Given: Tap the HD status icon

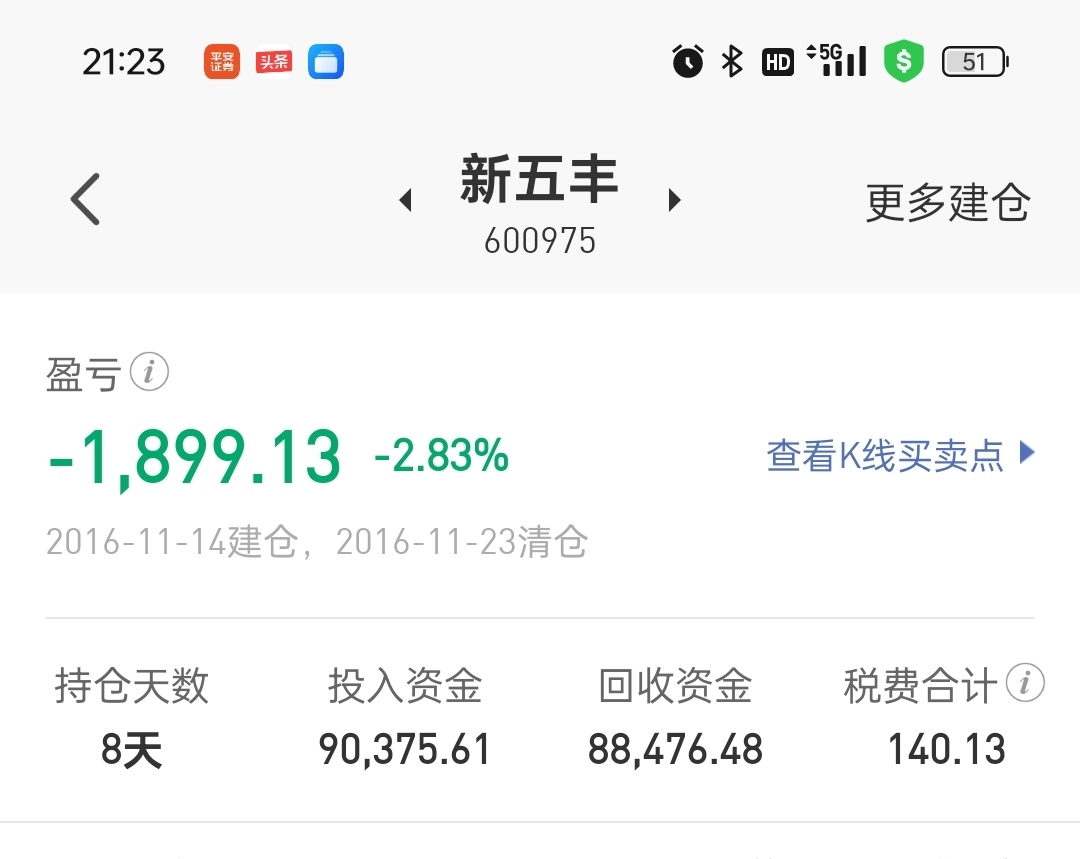Looking at the screenshot, I should pos(778,62).
